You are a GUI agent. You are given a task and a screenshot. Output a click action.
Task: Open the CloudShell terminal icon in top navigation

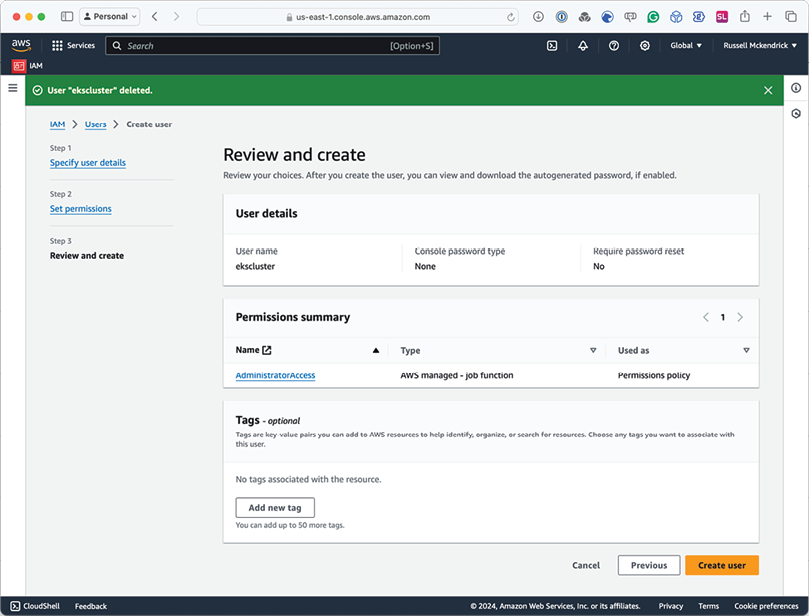click(551, 45)
